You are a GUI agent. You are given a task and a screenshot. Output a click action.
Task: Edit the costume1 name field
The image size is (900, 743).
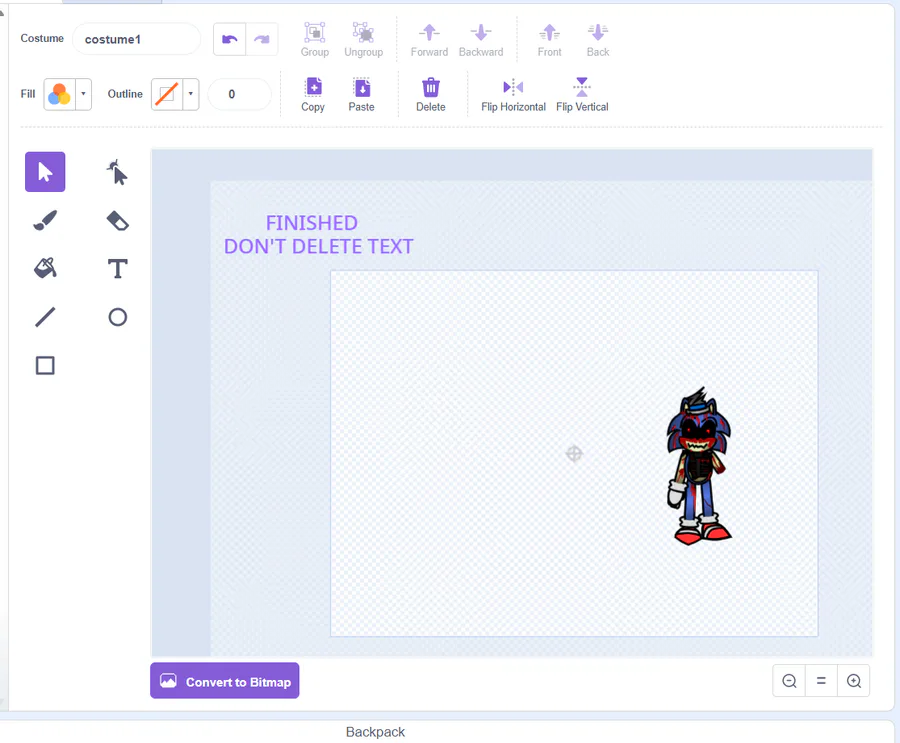[x=137, y=39]
